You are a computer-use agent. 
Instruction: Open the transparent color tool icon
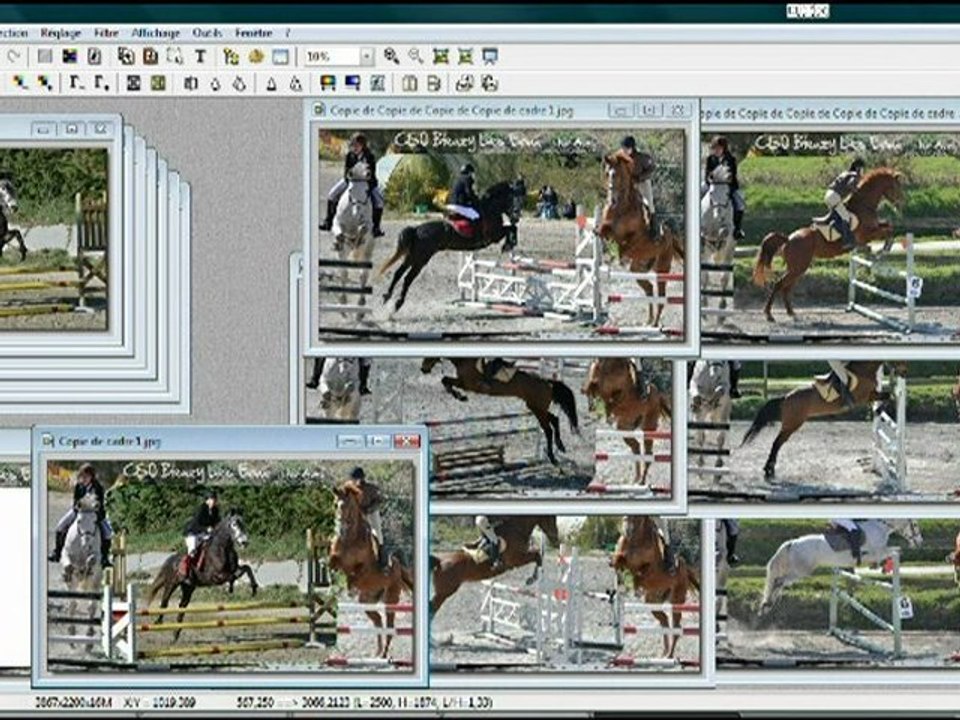[x=94, y=56]
